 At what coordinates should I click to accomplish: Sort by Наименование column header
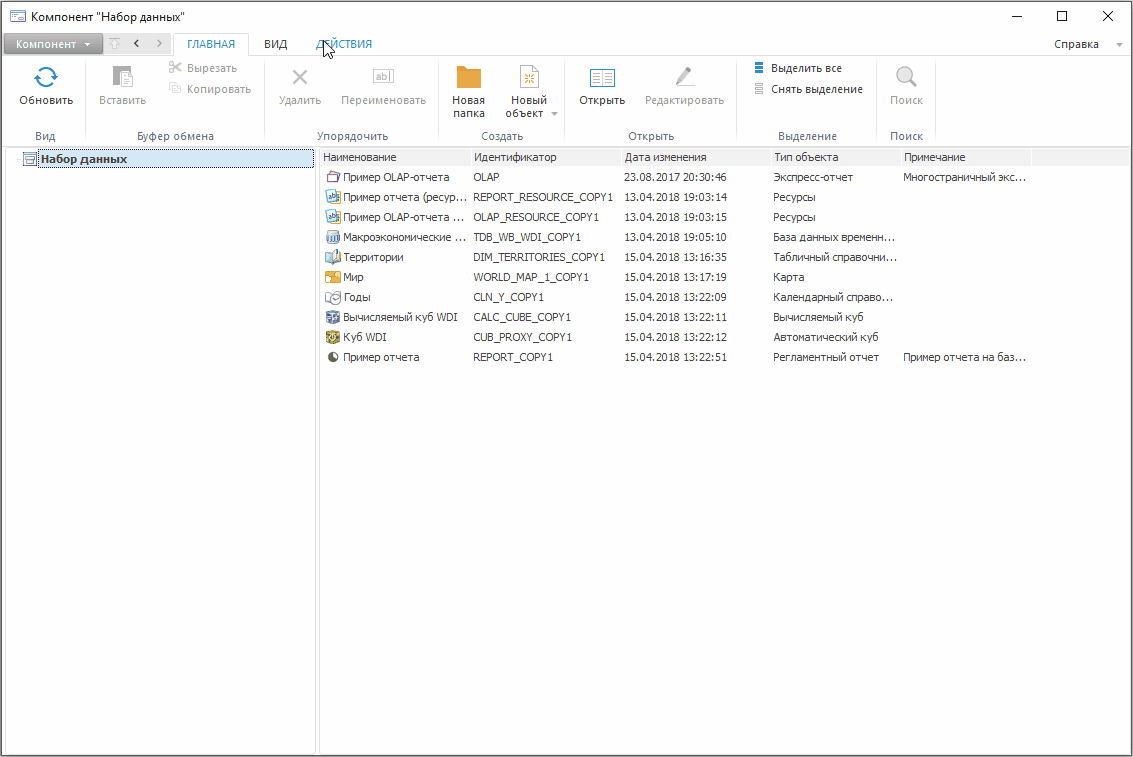[395, 157]
